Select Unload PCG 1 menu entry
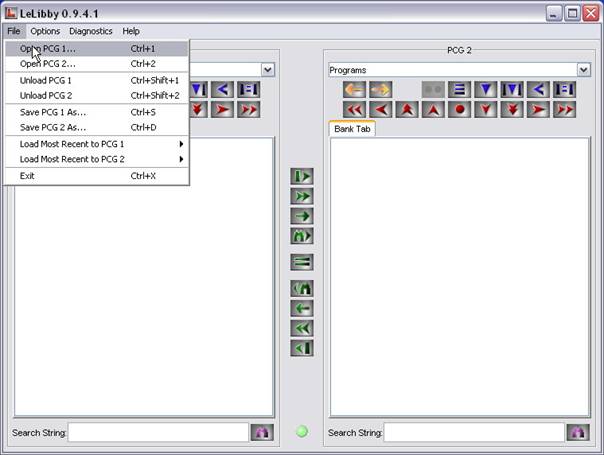 click(96, 81)
